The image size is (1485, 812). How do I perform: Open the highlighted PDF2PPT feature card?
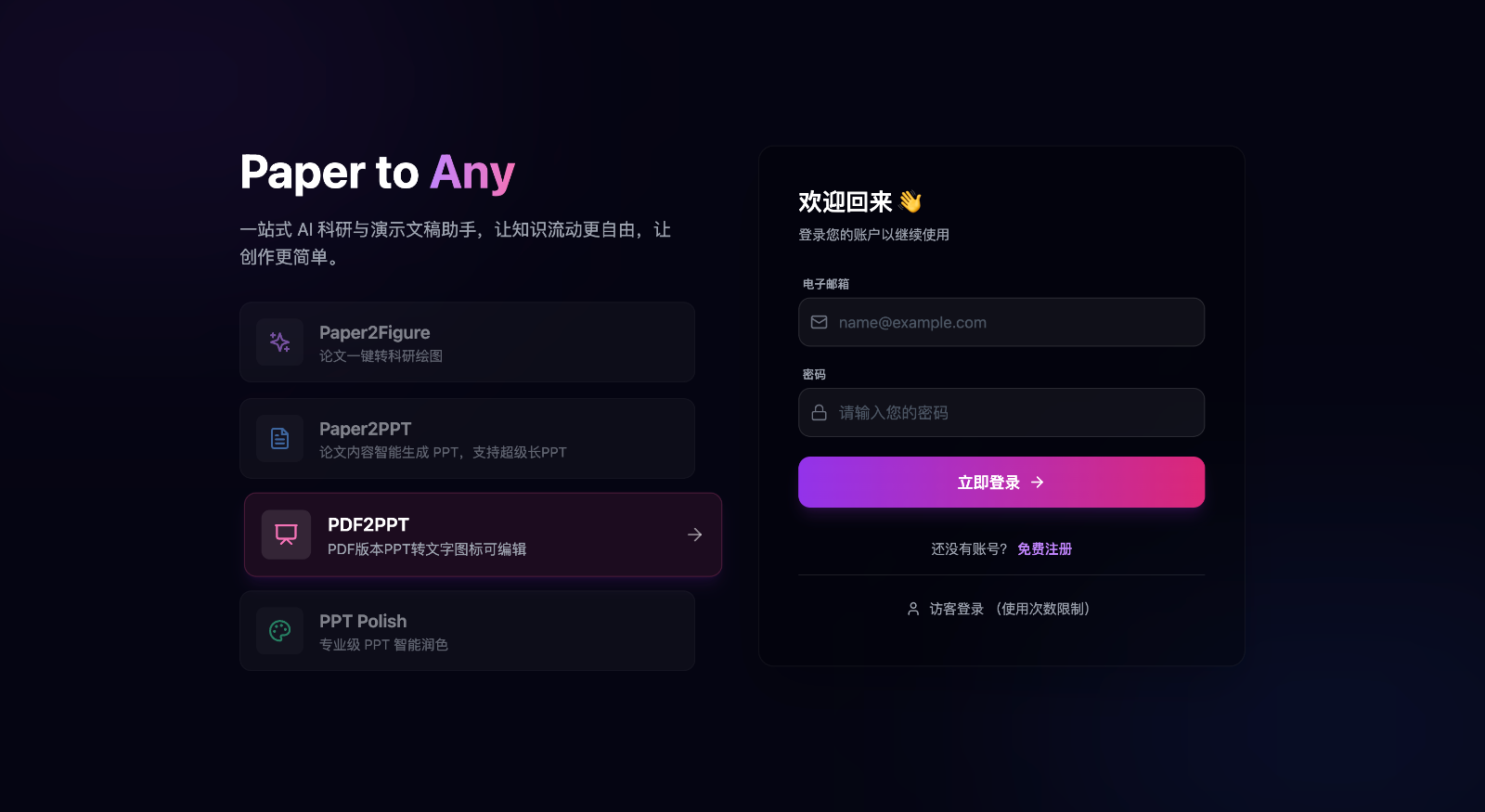coord(482,534)
